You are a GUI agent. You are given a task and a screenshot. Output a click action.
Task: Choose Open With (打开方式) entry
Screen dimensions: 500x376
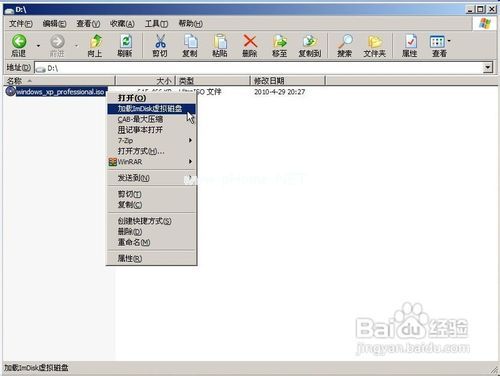coord(152,151)
